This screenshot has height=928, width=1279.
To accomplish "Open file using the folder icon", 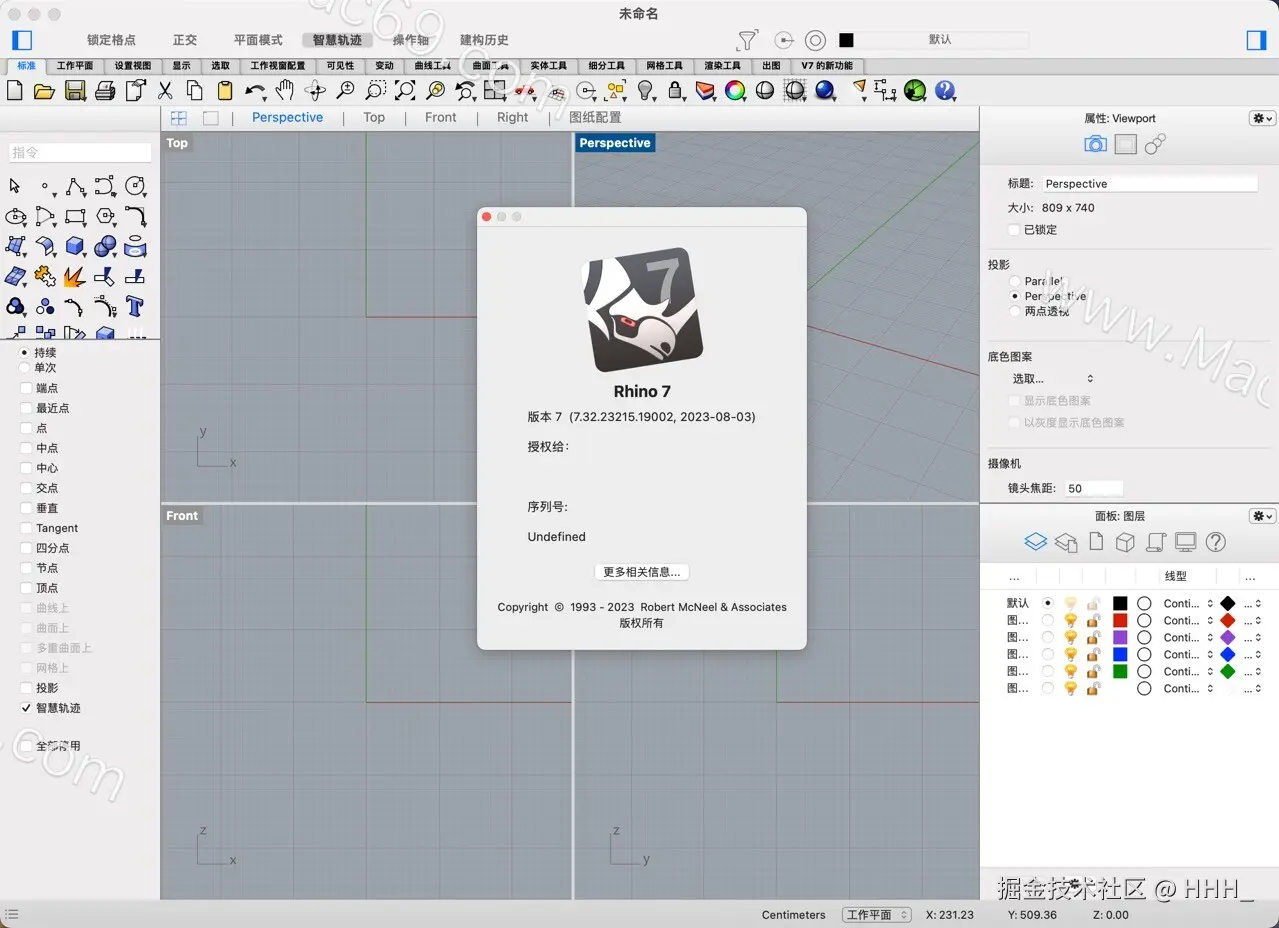I will click(x=44, y=91).
